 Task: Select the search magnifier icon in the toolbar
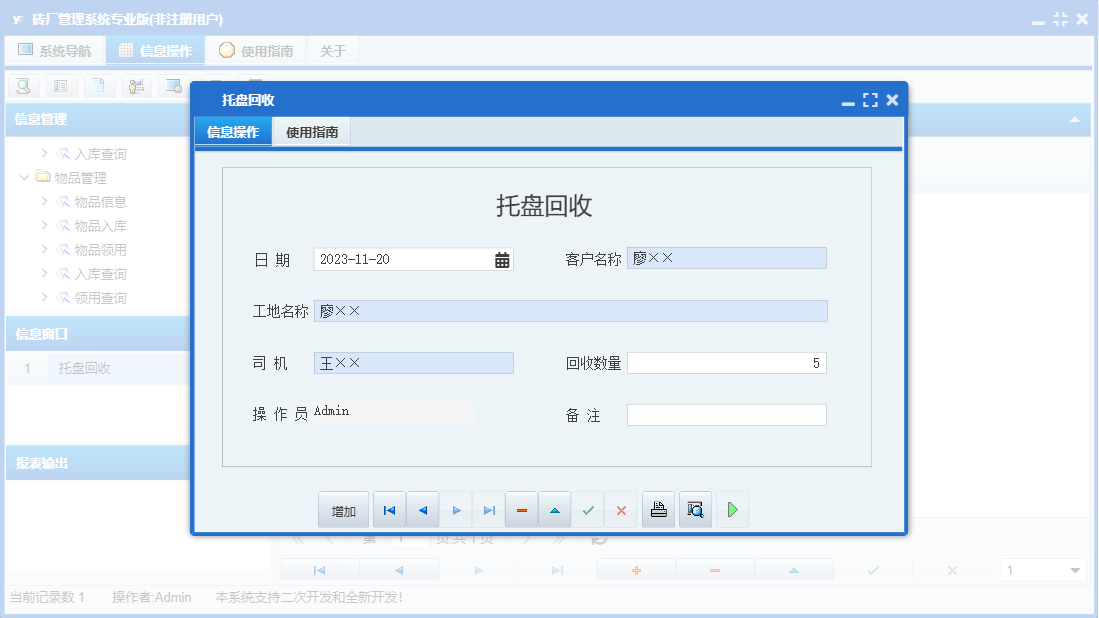(22, 86)
